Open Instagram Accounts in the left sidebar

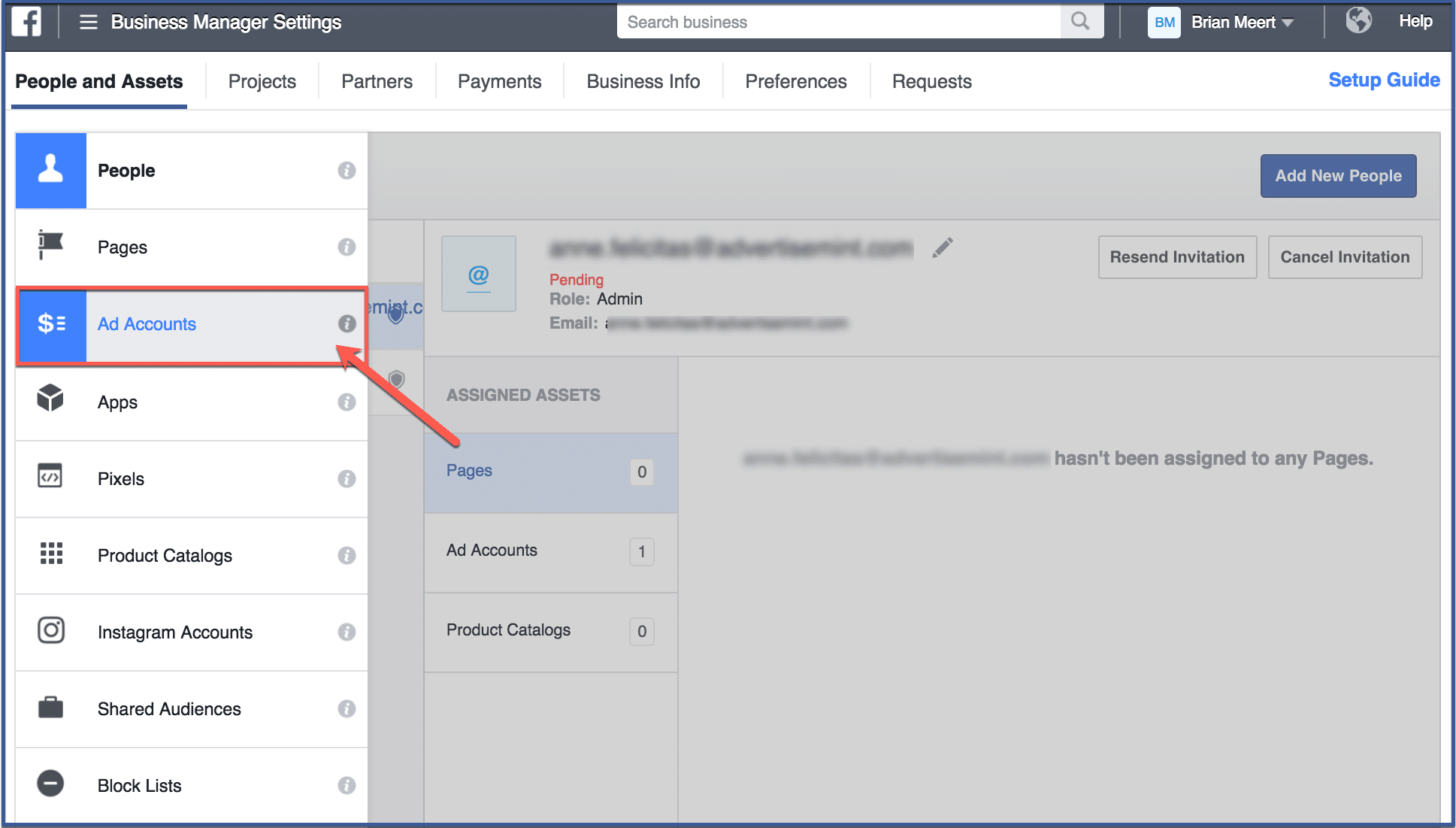pos(192,632)
